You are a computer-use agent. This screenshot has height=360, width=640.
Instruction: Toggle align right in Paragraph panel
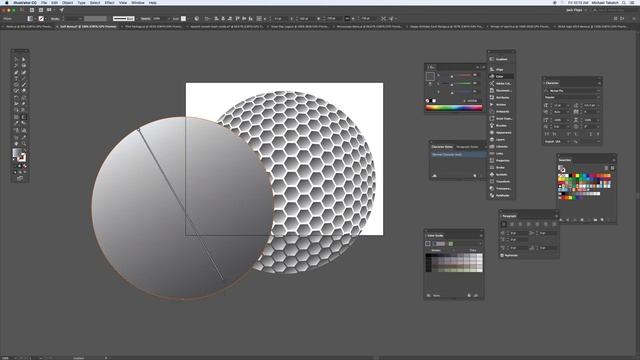click(520, 224)
